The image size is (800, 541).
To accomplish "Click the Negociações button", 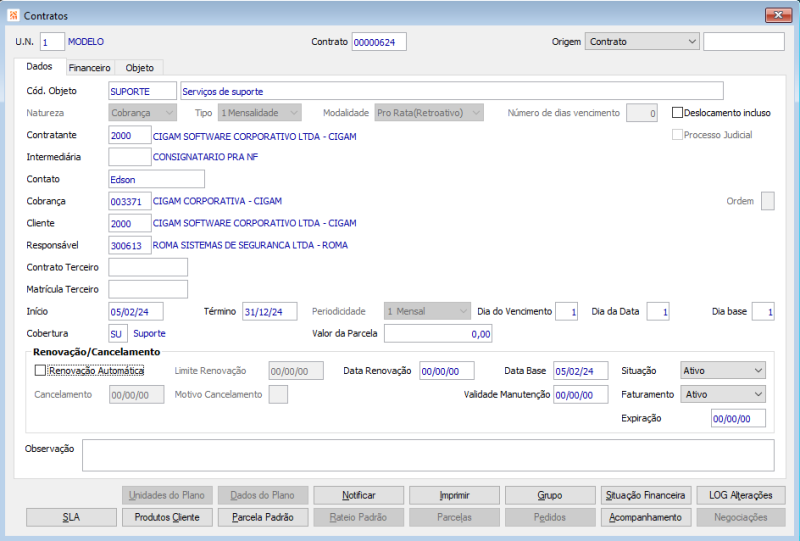I will (x=741, y=518).
